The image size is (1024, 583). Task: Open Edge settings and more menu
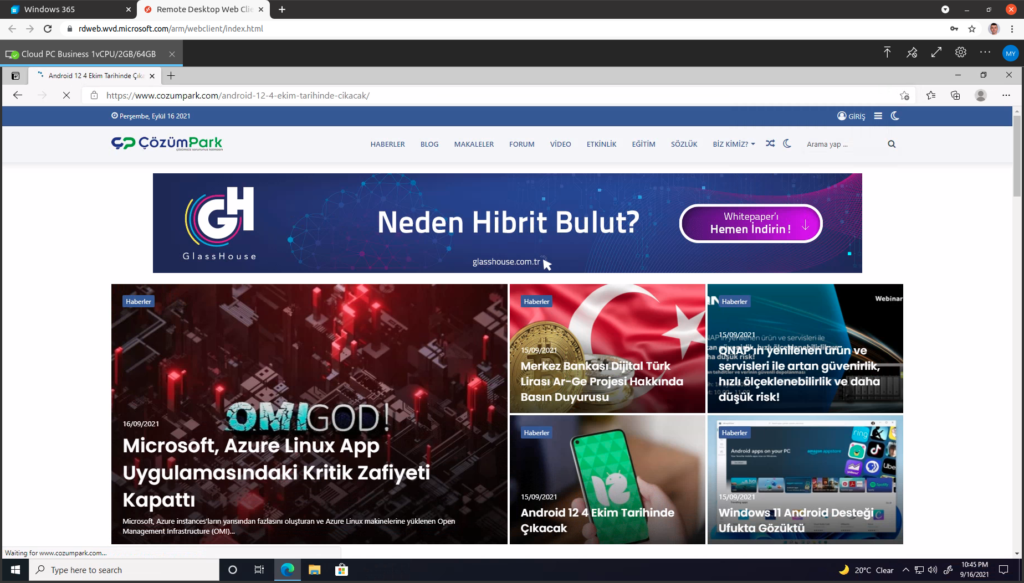pos(1006,95)
